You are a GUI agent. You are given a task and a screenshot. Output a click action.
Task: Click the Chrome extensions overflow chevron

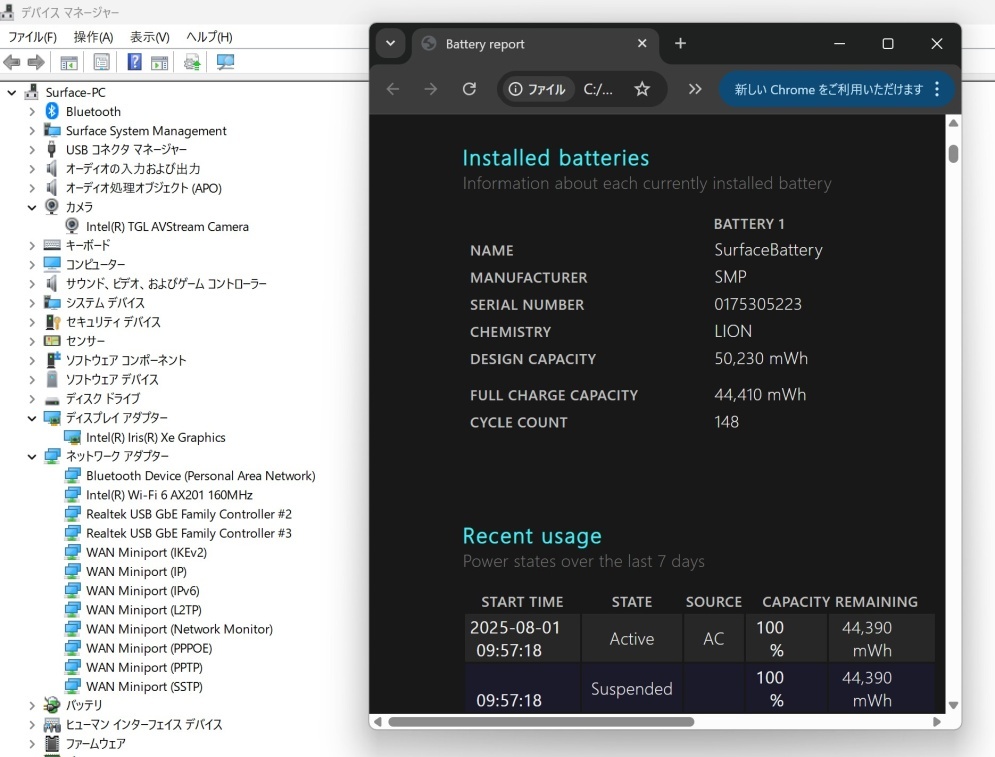point(695,89)
